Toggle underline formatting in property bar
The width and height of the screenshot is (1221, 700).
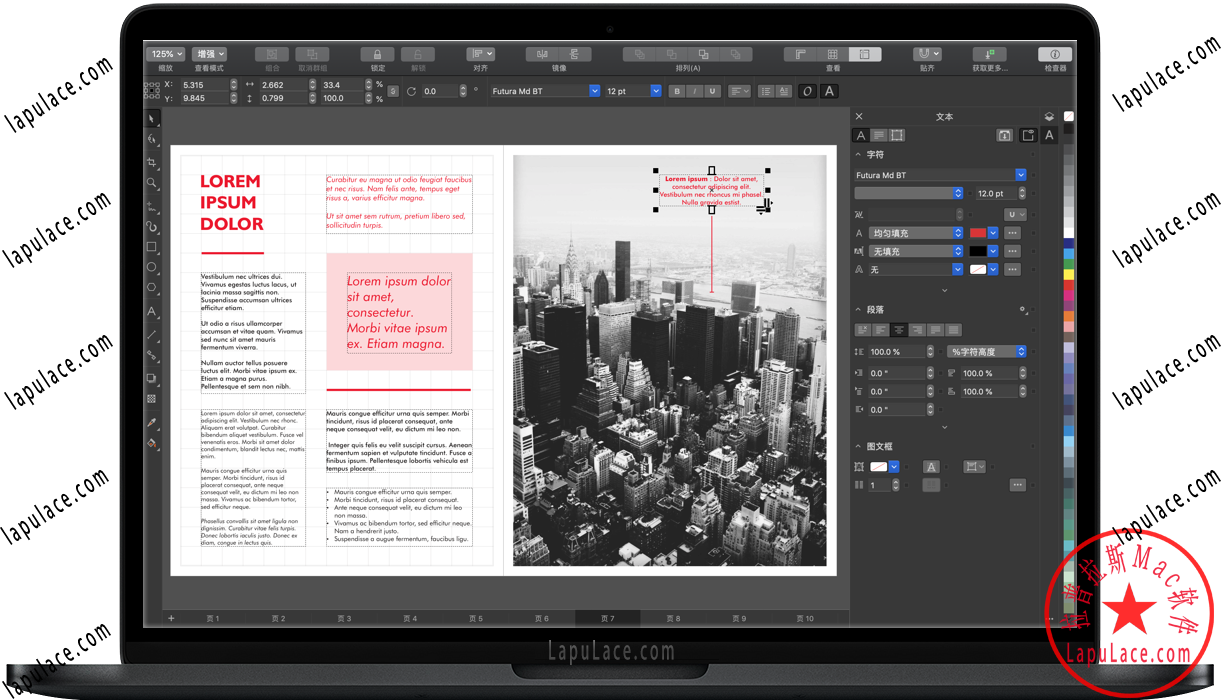pyautogui.click(x=712, y=91)
